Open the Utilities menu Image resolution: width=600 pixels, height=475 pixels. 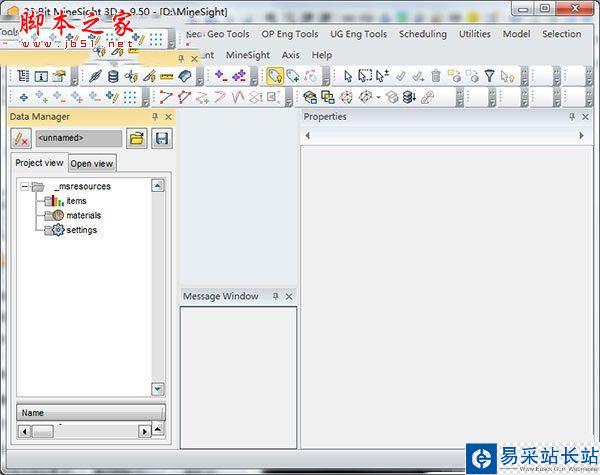click(475, 34)
